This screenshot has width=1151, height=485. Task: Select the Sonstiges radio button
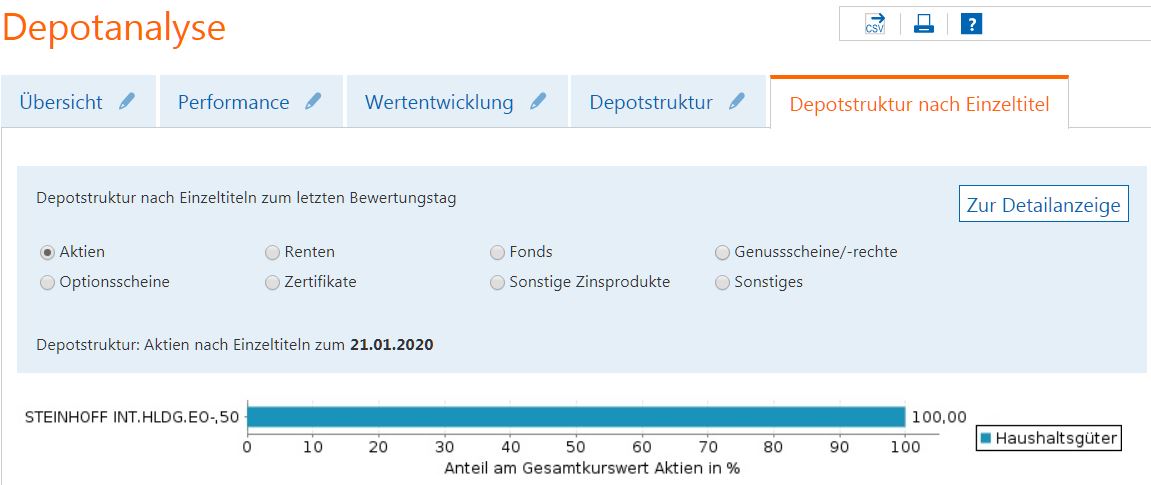(722, 283)
